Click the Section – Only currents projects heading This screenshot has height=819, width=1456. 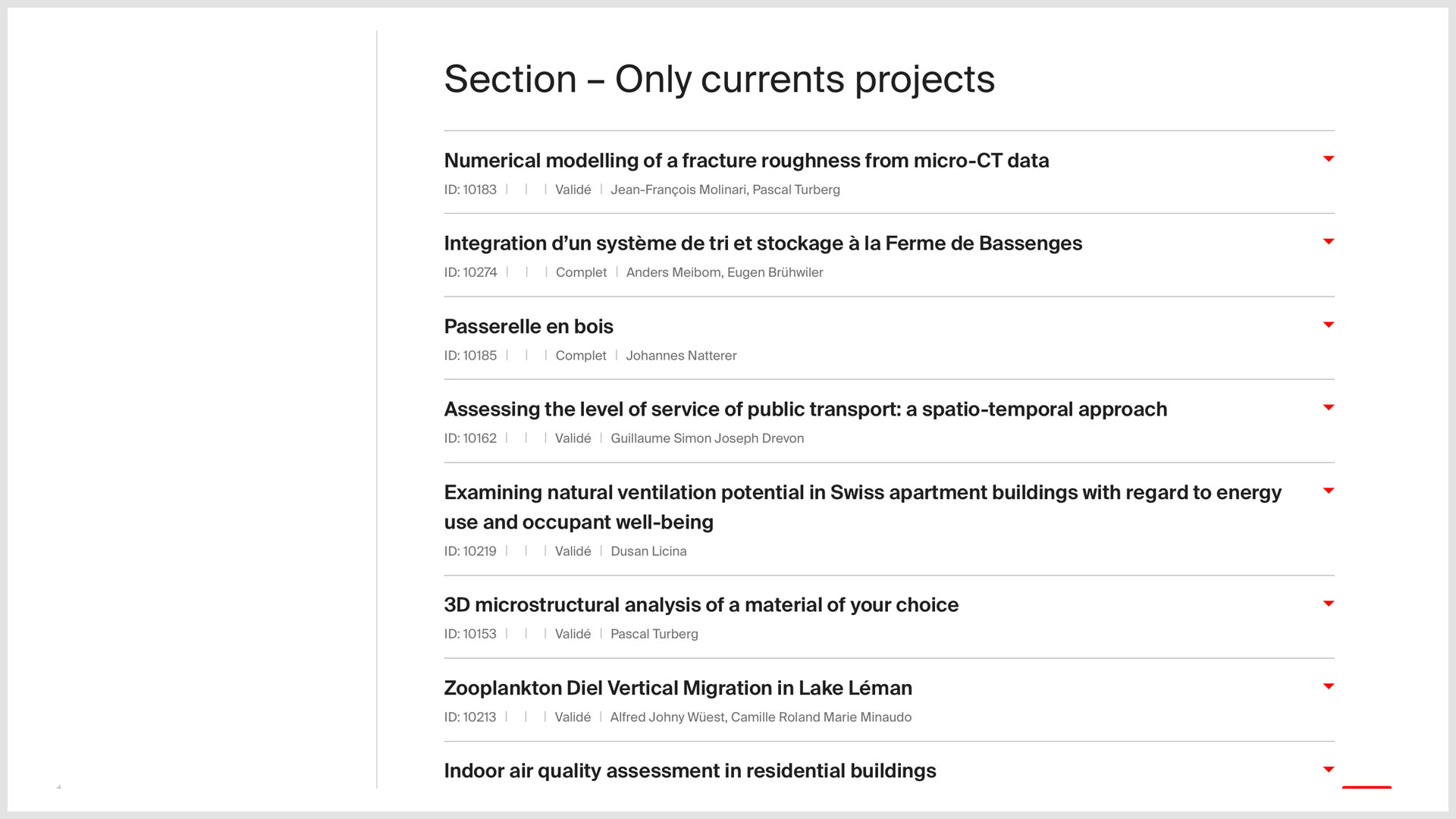coord(720,79)
